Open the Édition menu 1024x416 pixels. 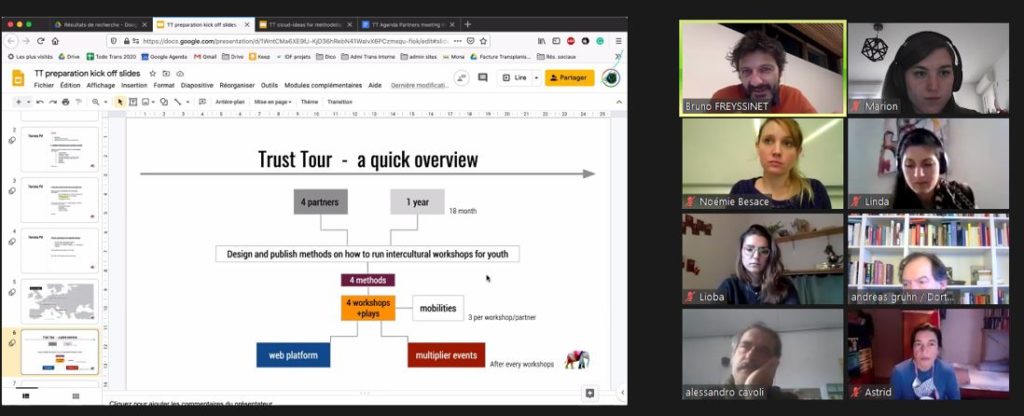[70, 86]
